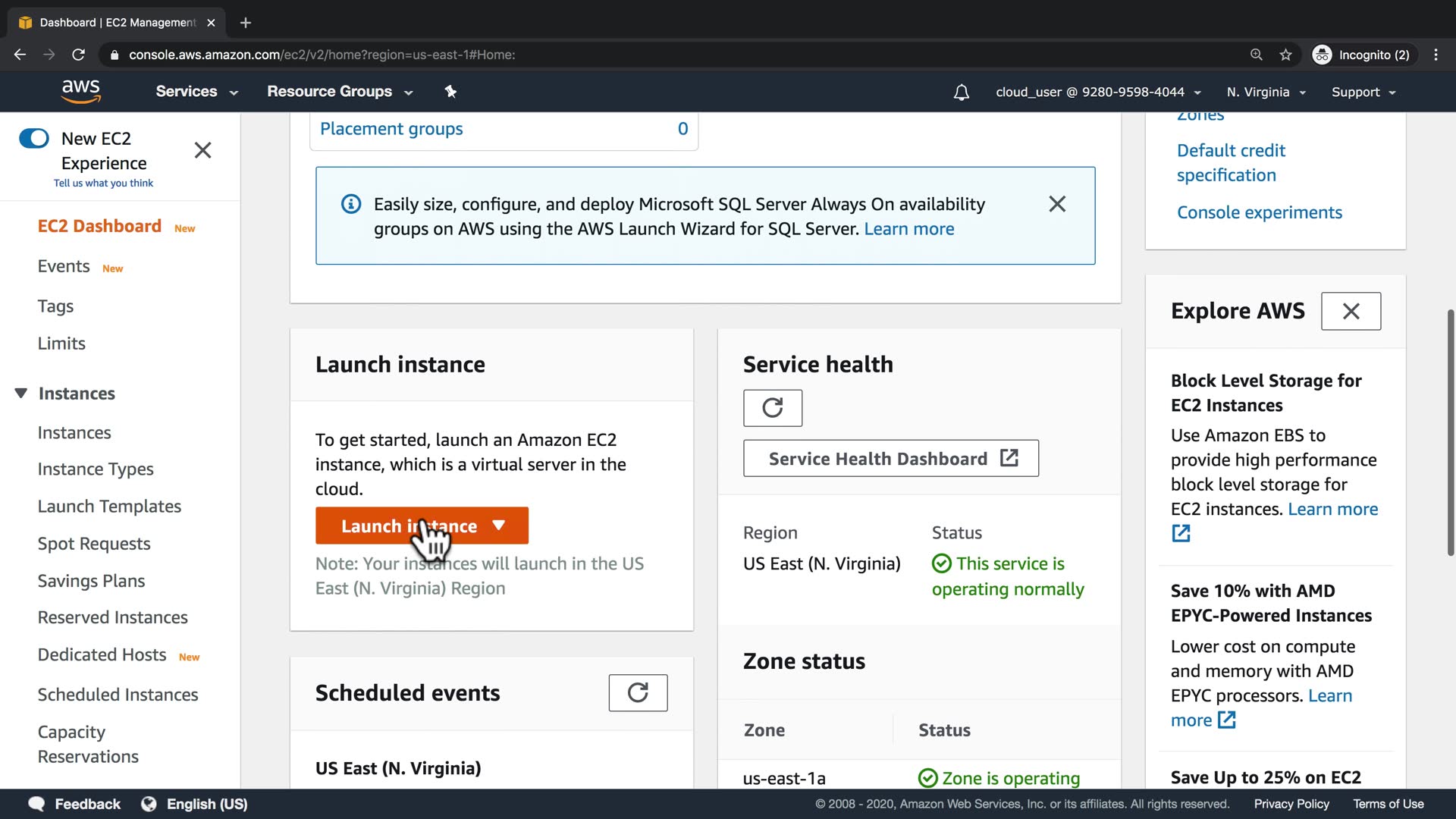Refresh the Scheduled events panel
Screen dimensions: 1456x819
coord(638,692)
